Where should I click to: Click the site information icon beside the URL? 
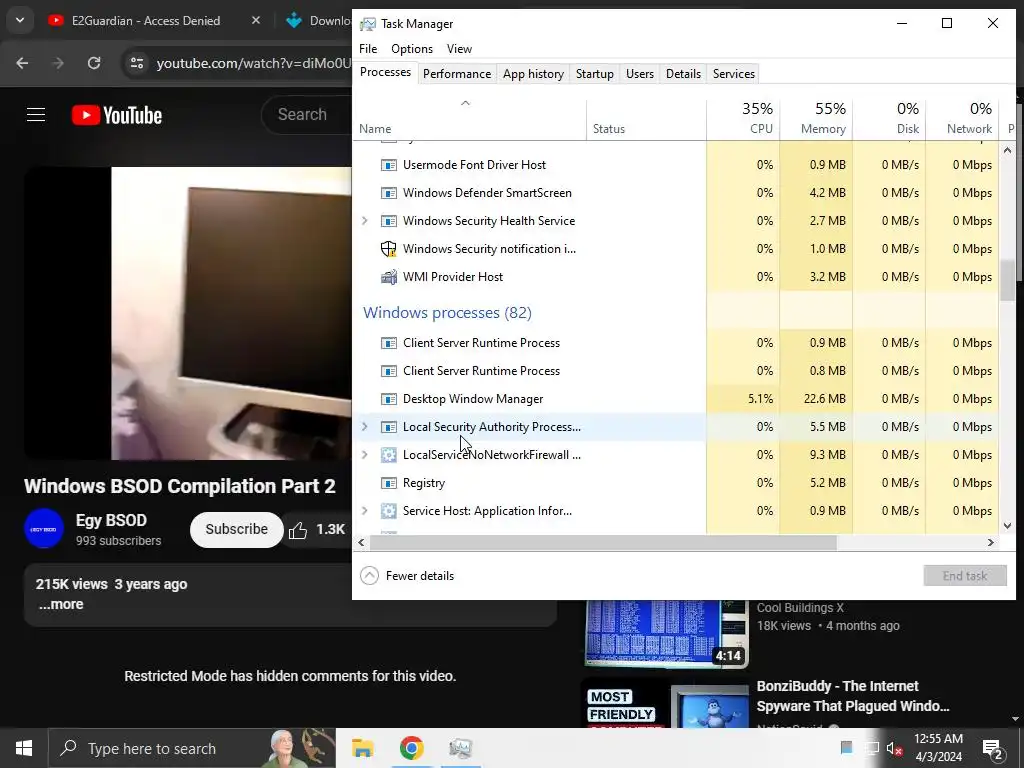(x=136, y=63)
